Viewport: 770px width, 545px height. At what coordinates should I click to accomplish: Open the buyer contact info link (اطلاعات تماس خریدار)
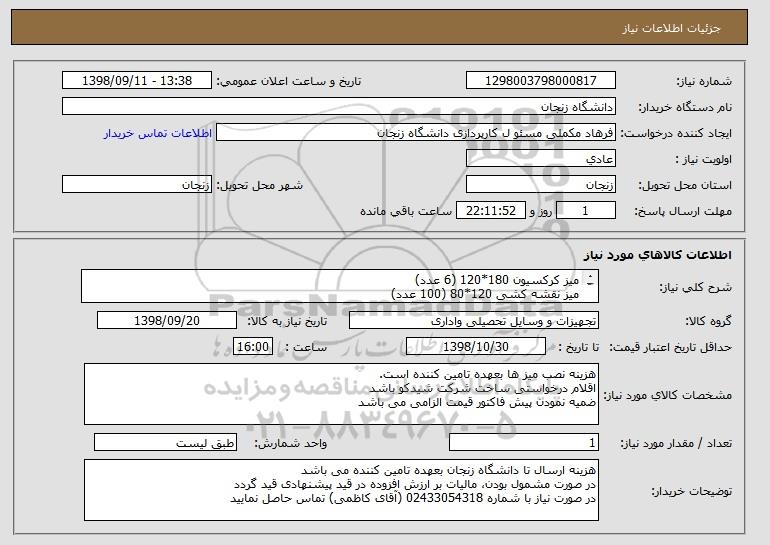[x=157, y=133]
